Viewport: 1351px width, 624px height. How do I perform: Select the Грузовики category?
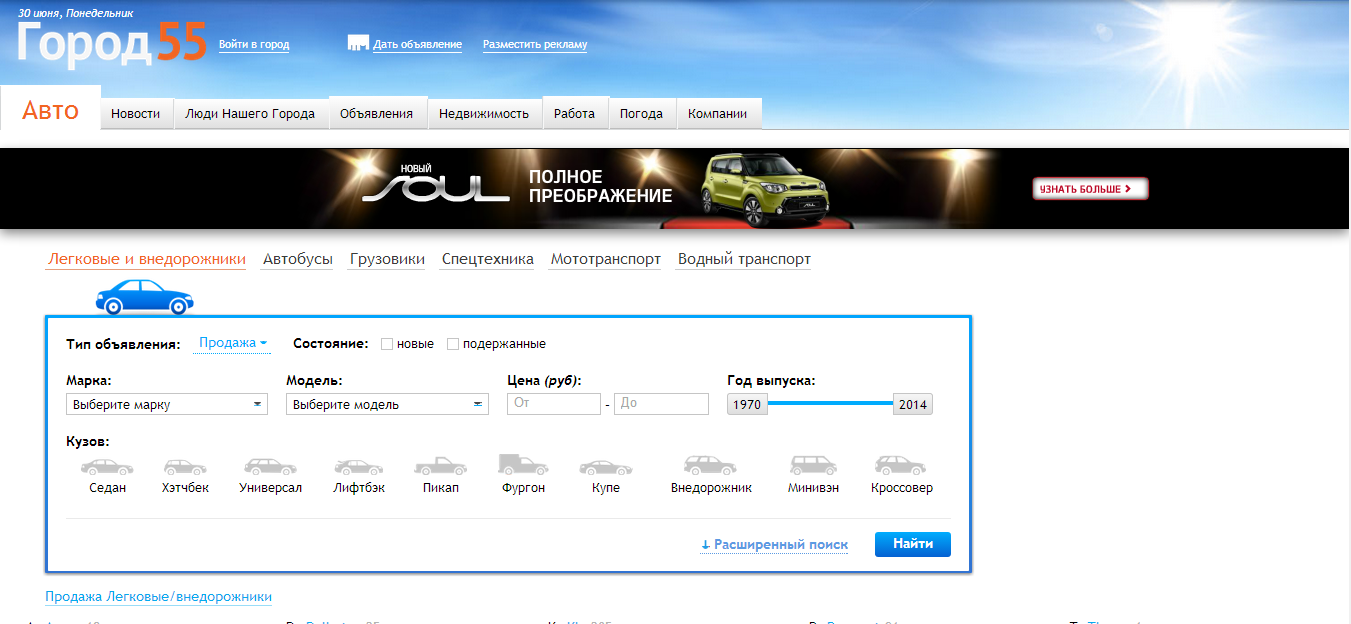pyautogui.click(x=387, y=260)
